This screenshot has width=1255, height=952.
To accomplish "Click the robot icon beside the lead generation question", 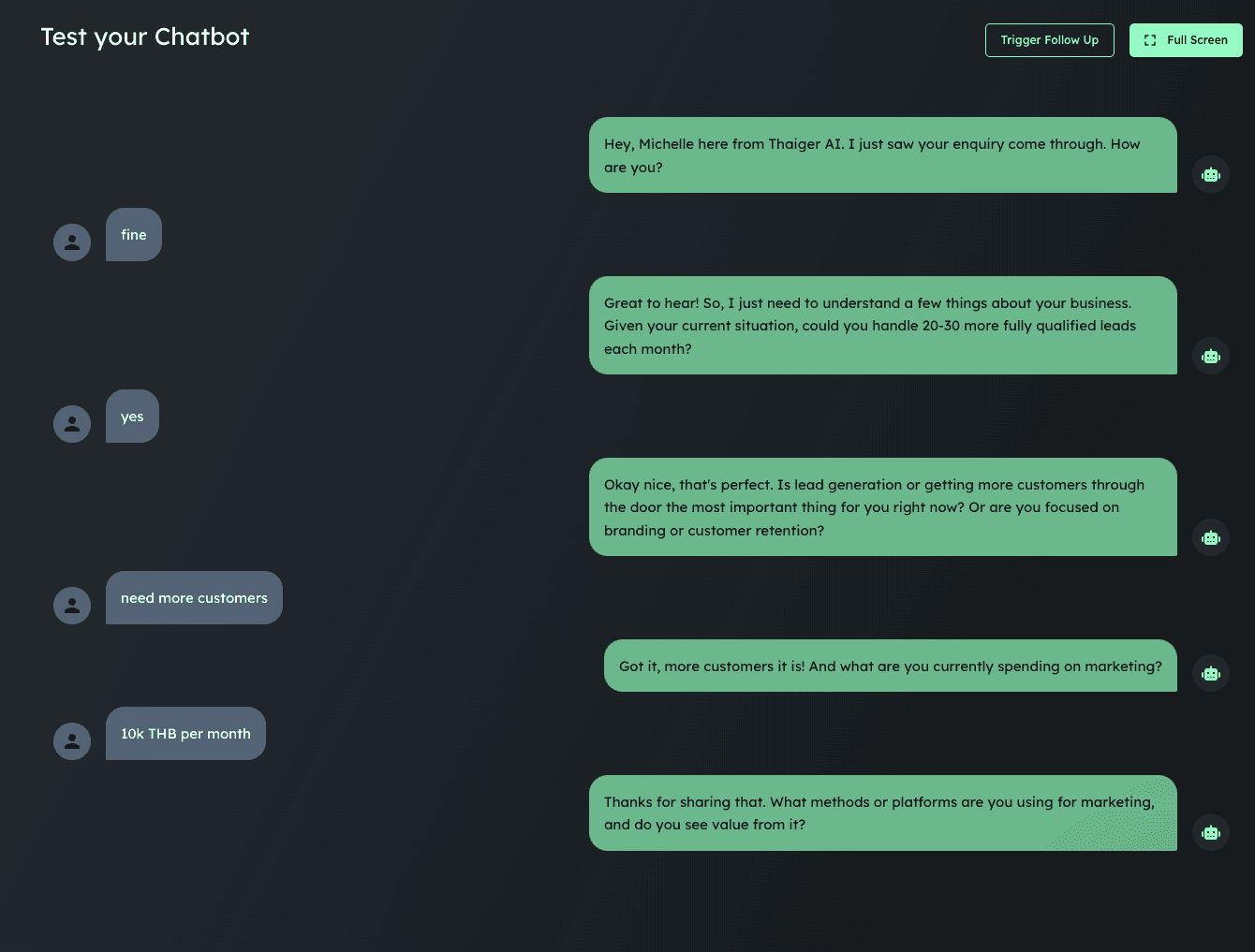I will pos(1211,537).
